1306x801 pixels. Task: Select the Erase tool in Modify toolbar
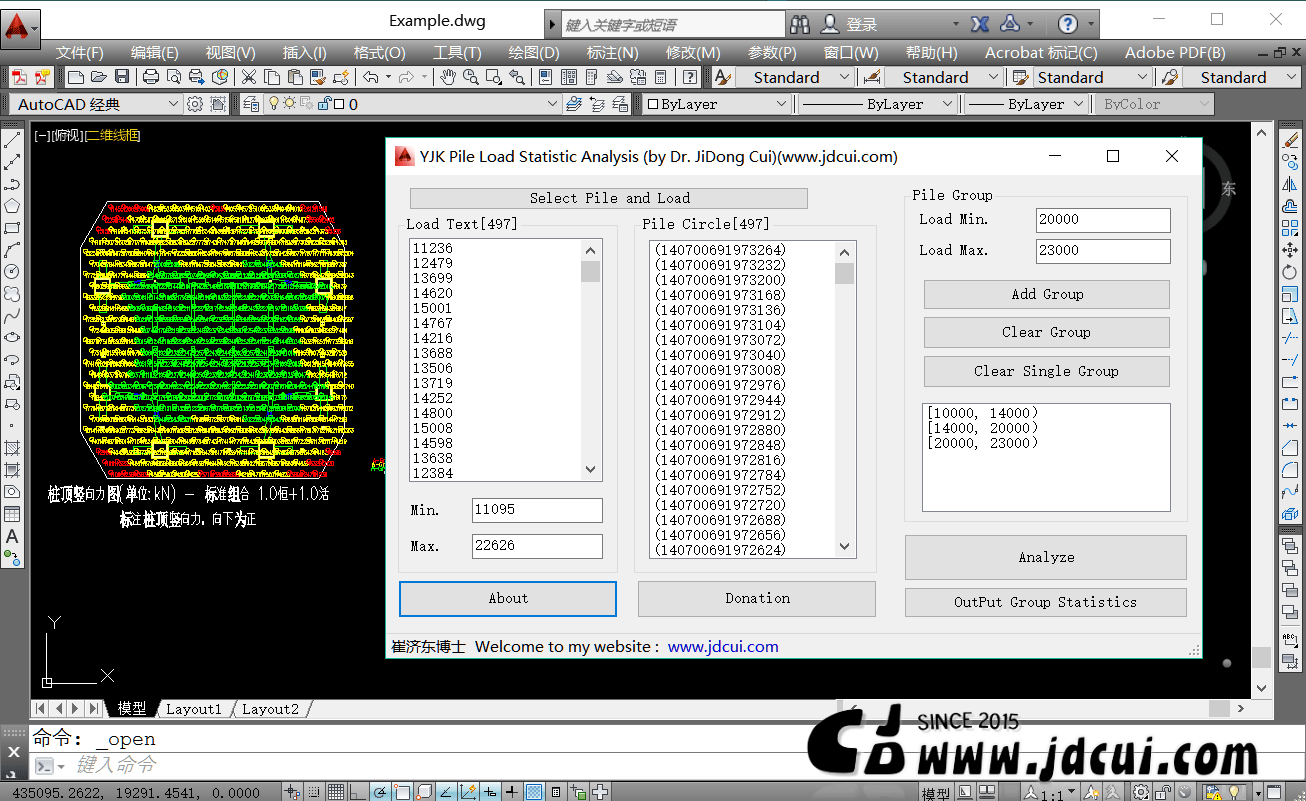pos(1290,141)
